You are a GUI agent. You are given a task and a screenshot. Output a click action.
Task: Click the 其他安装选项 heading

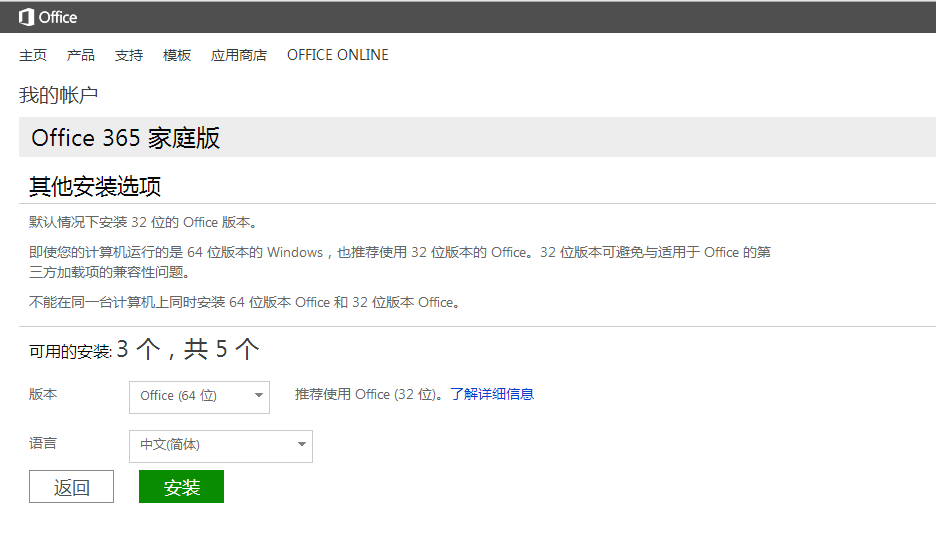95,187
